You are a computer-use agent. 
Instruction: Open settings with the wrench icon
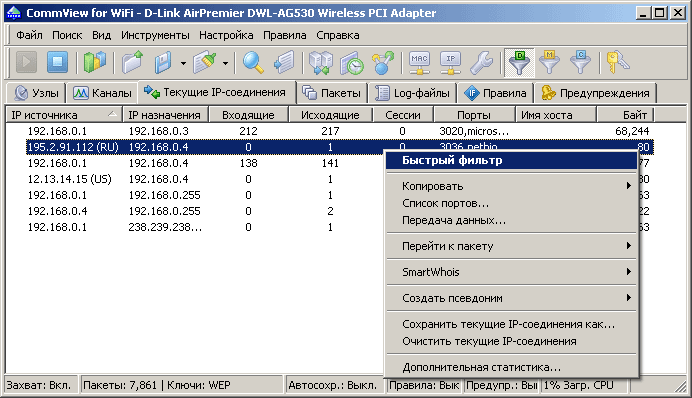(481, 62)
